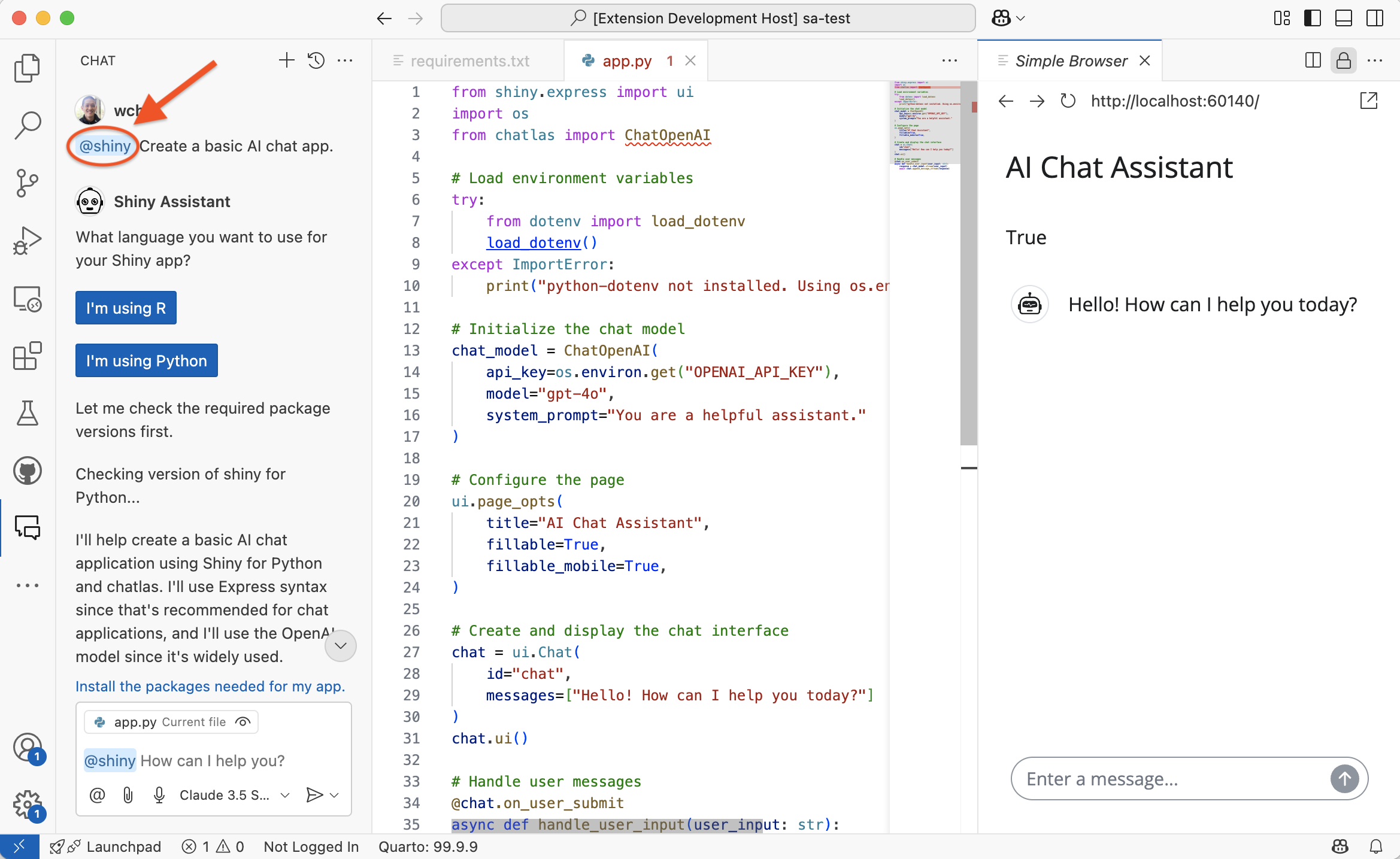Toggle visibility of app.py current file context

click(x=243, y=722)
